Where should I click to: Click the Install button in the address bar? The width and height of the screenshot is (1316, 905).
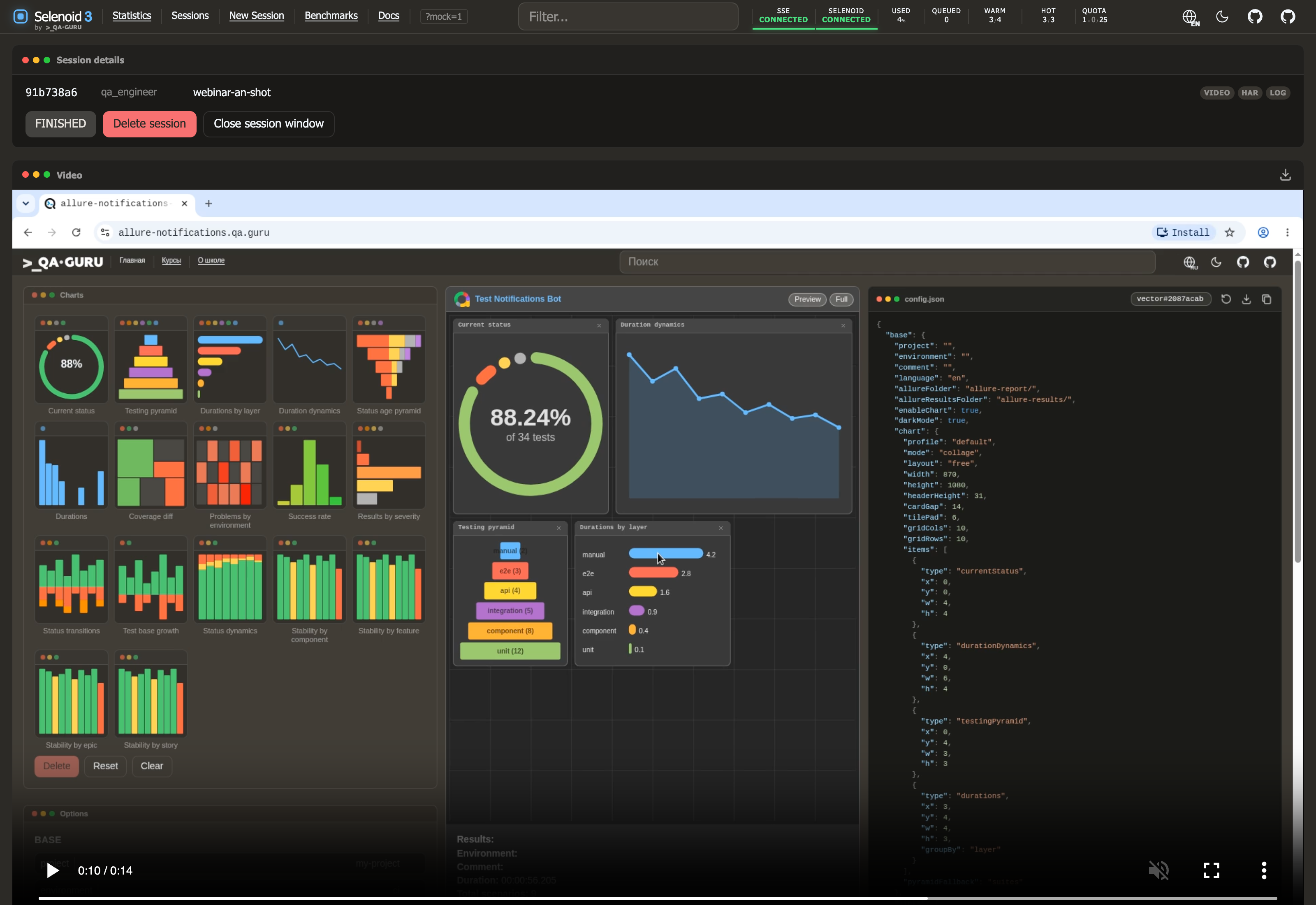[1184, 232]
